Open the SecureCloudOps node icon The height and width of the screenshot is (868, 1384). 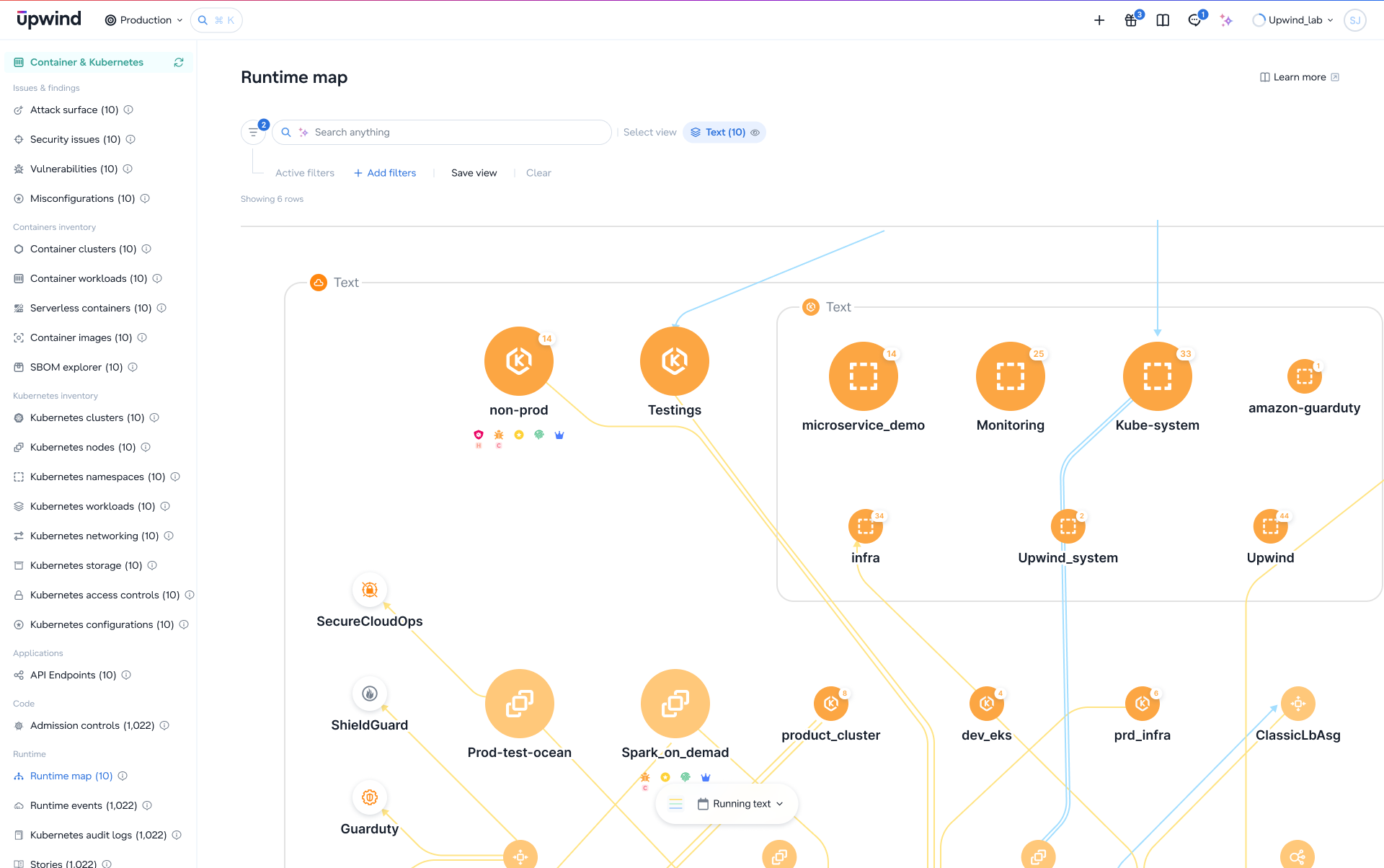[x=370, y=590]
